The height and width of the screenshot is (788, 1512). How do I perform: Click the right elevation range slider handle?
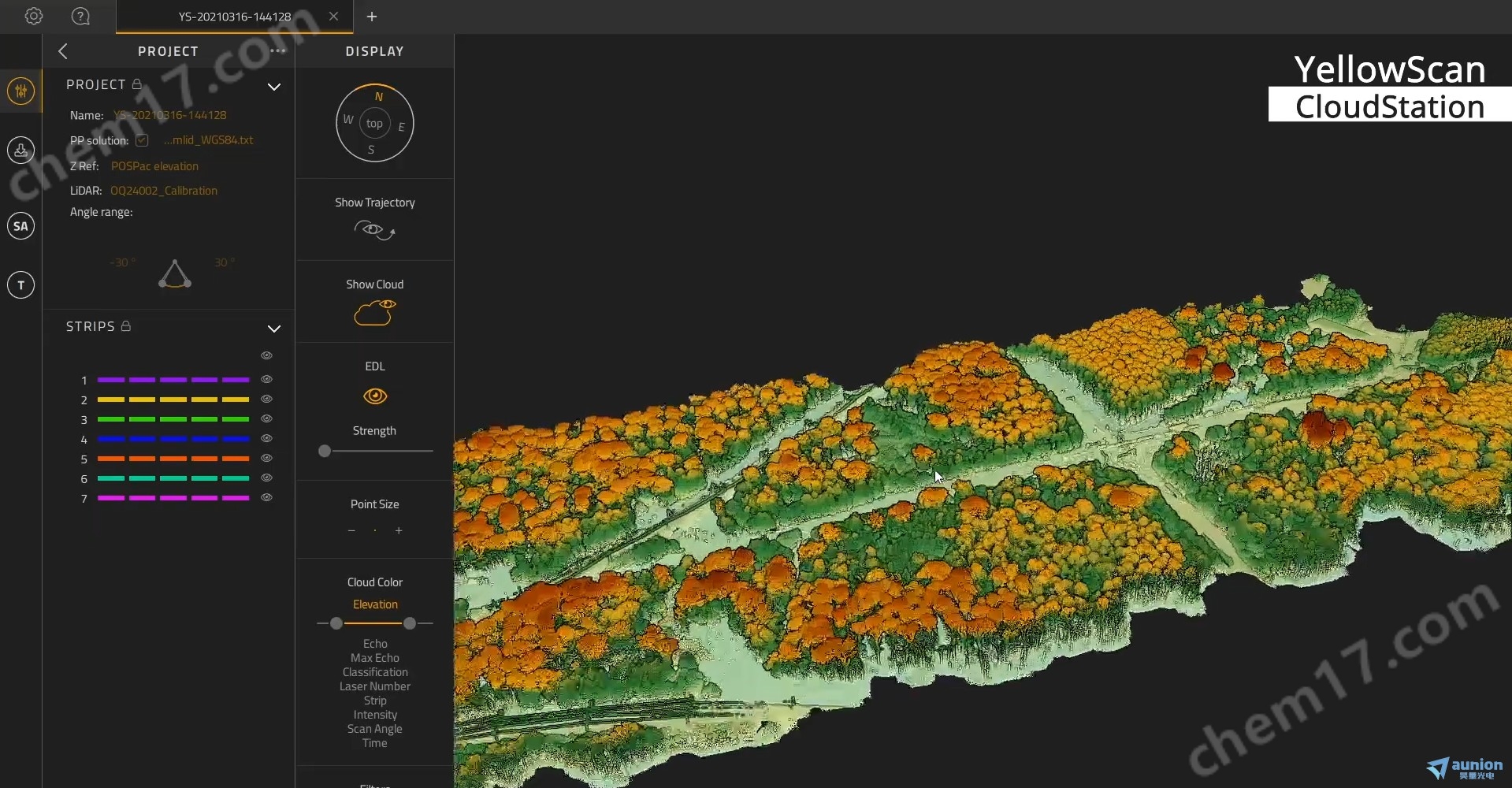click(x=410, y=623)
